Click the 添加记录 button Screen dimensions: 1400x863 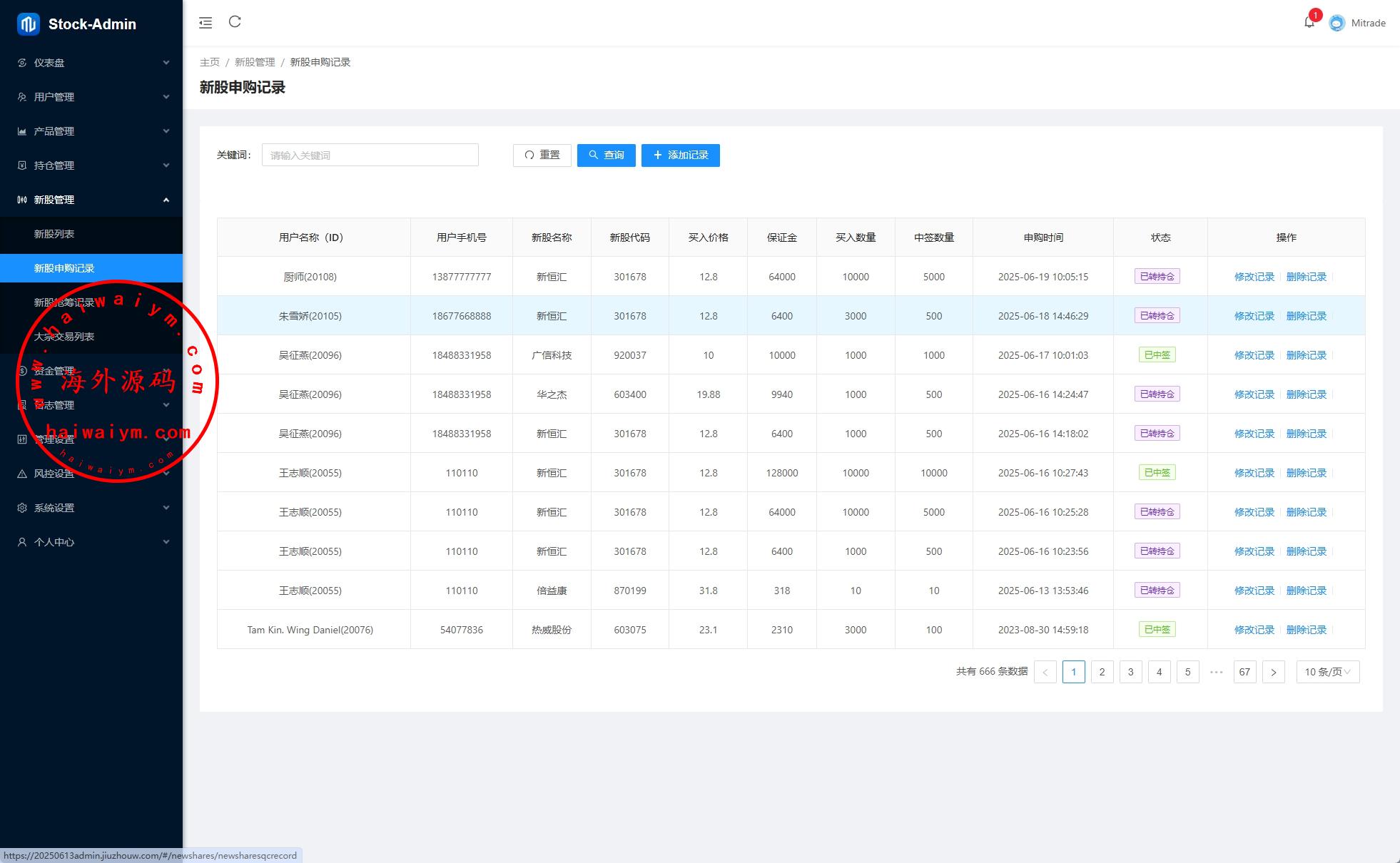[680, 155]
